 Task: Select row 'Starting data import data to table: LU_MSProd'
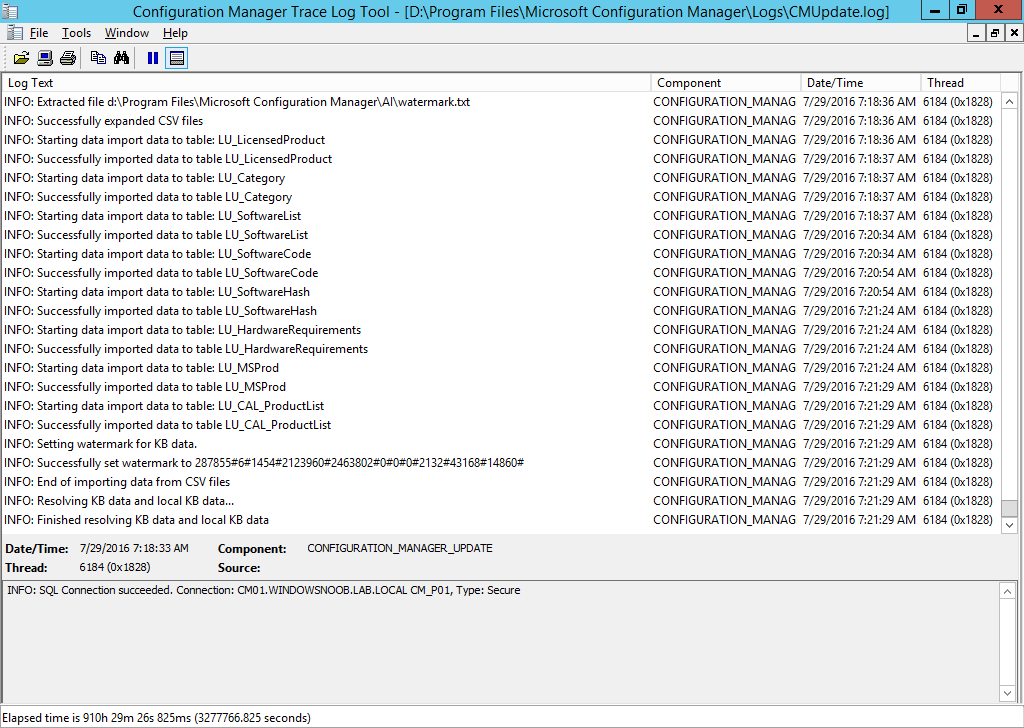click(x=500, y=368)
